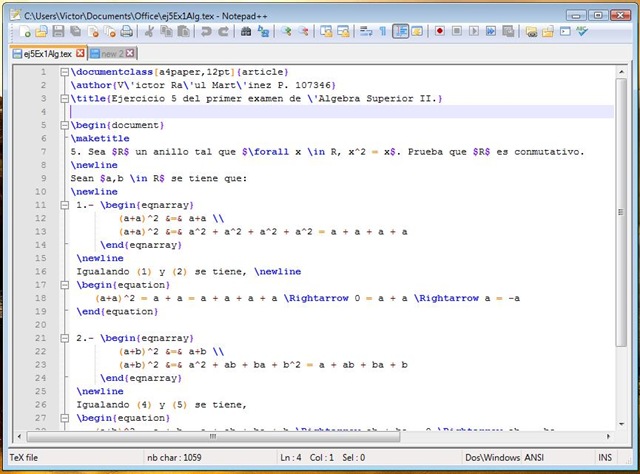Undo the last edit with the Undo arrow

click(x=206, y=31)
